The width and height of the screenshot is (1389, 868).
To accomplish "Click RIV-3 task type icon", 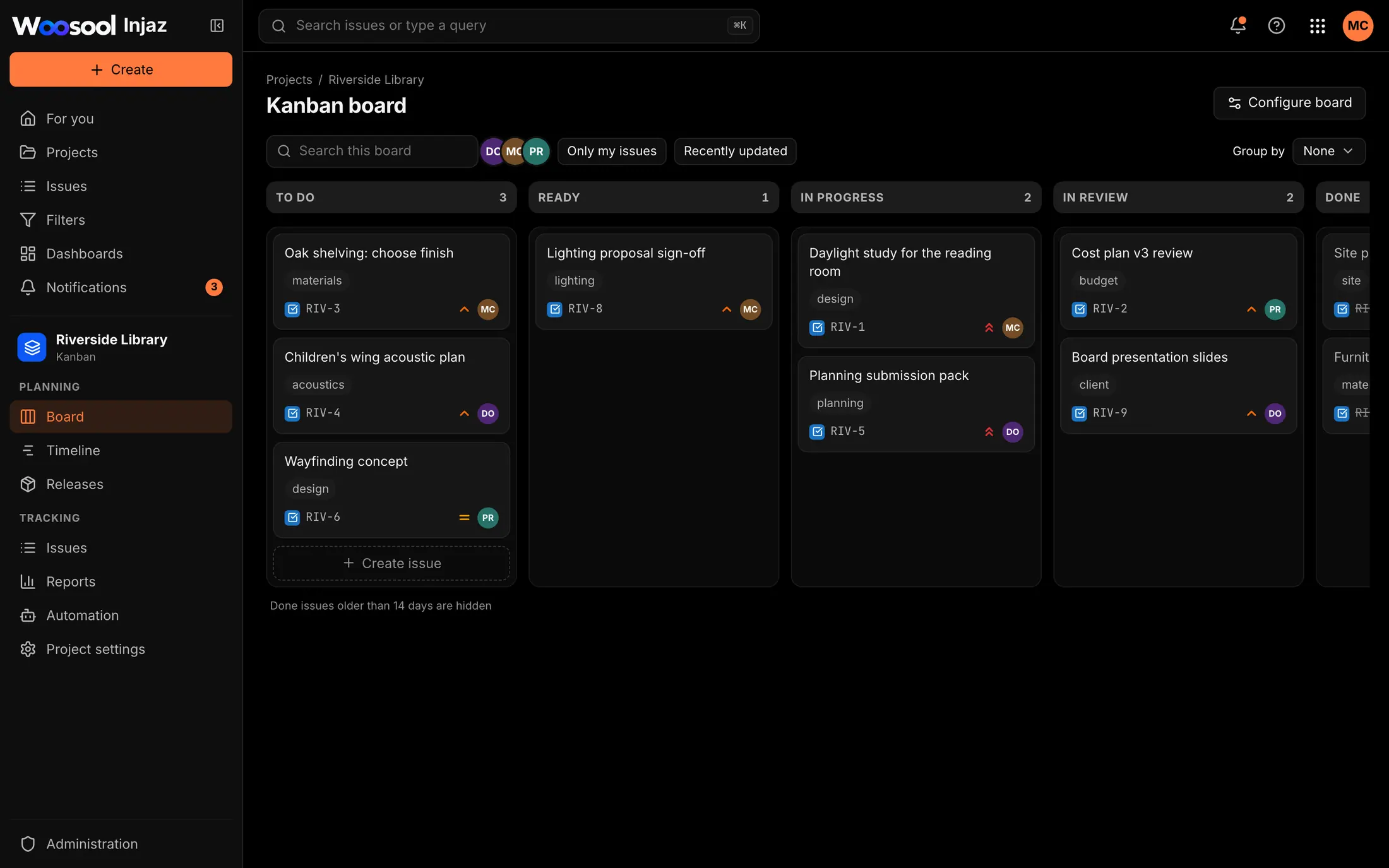I will tap(292, 309).
